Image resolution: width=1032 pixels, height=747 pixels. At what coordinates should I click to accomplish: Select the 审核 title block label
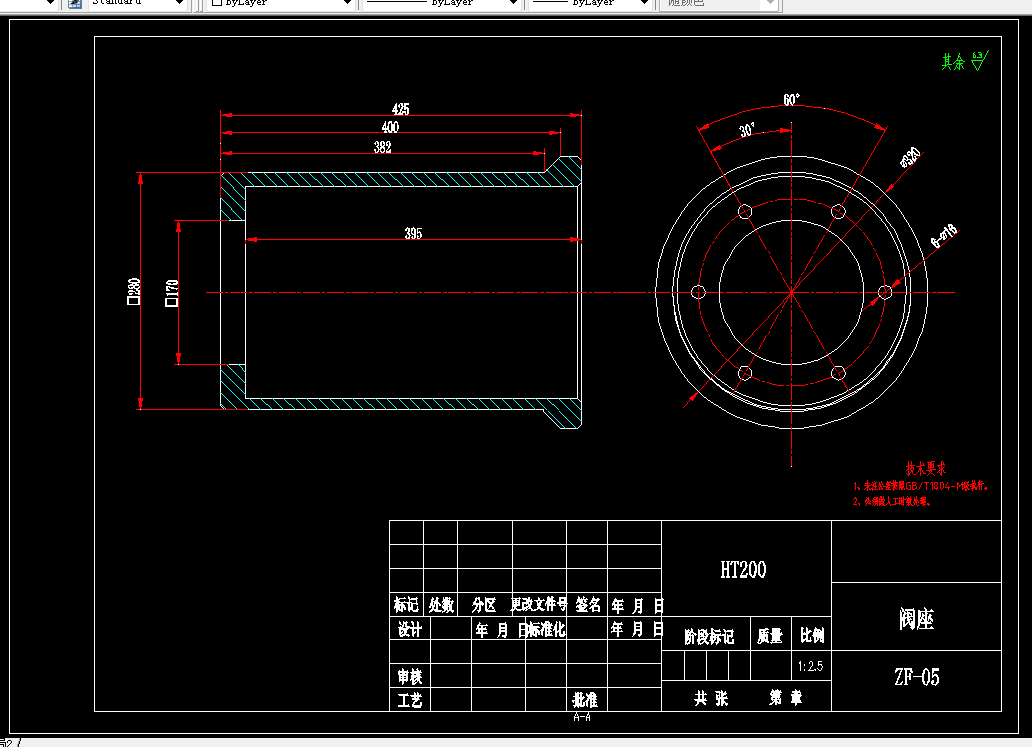pyautogui.click(x=409, y=677)
